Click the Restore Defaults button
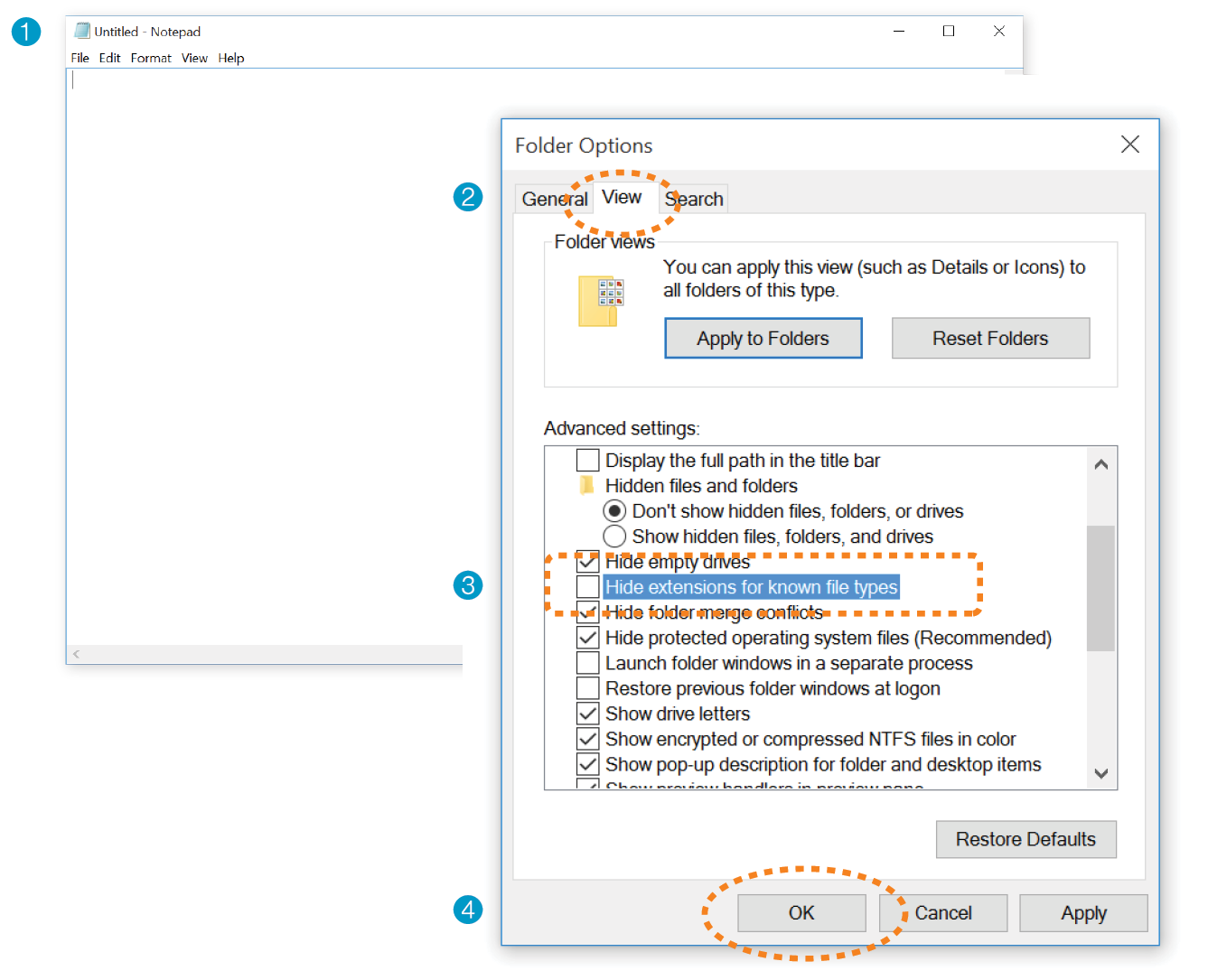Viewport: 1208px width, 980px height. coord(1025,839)
